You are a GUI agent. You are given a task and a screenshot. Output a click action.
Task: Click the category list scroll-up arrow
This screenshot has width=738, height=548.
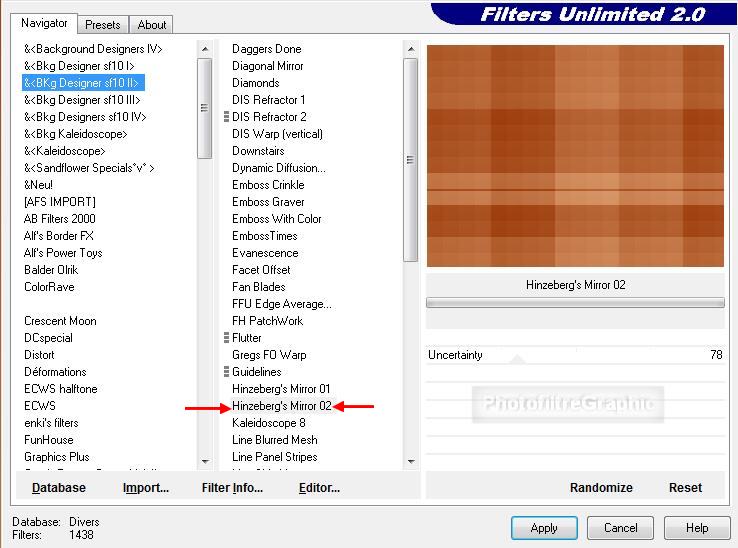(205, 48)
